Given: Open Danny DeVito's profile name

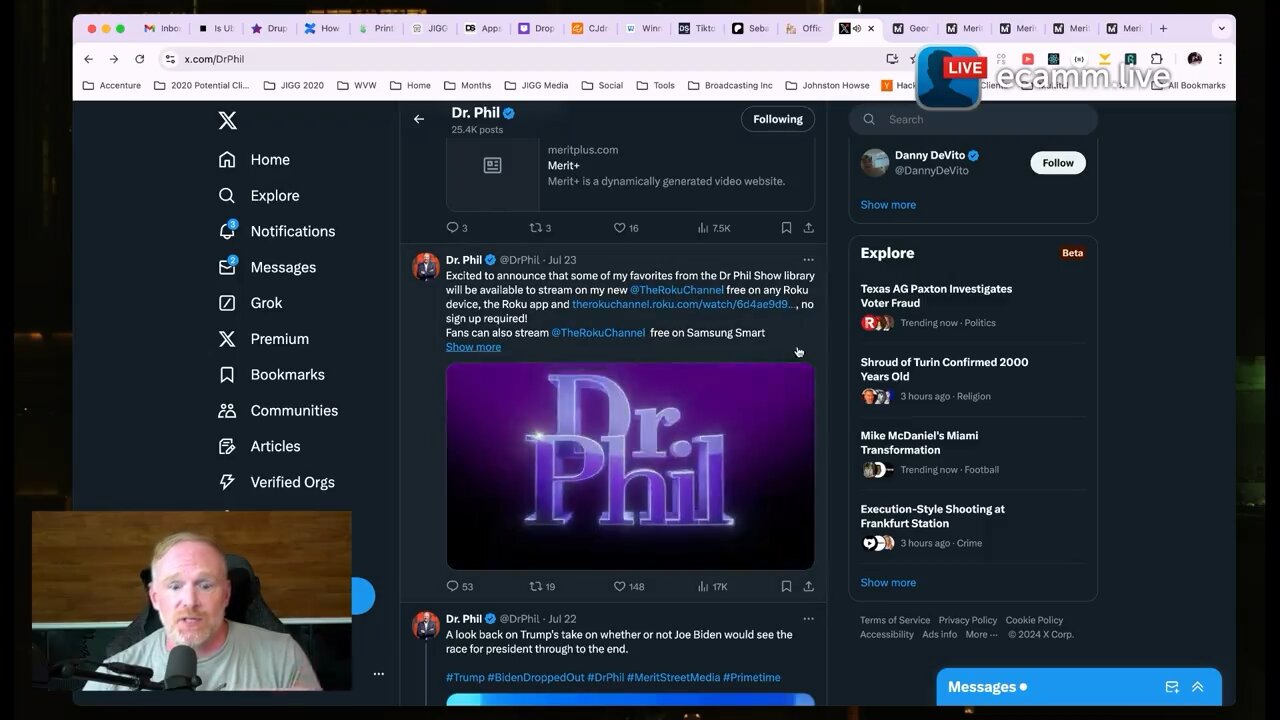Looking at the screenshot, I should coord(929,155).
